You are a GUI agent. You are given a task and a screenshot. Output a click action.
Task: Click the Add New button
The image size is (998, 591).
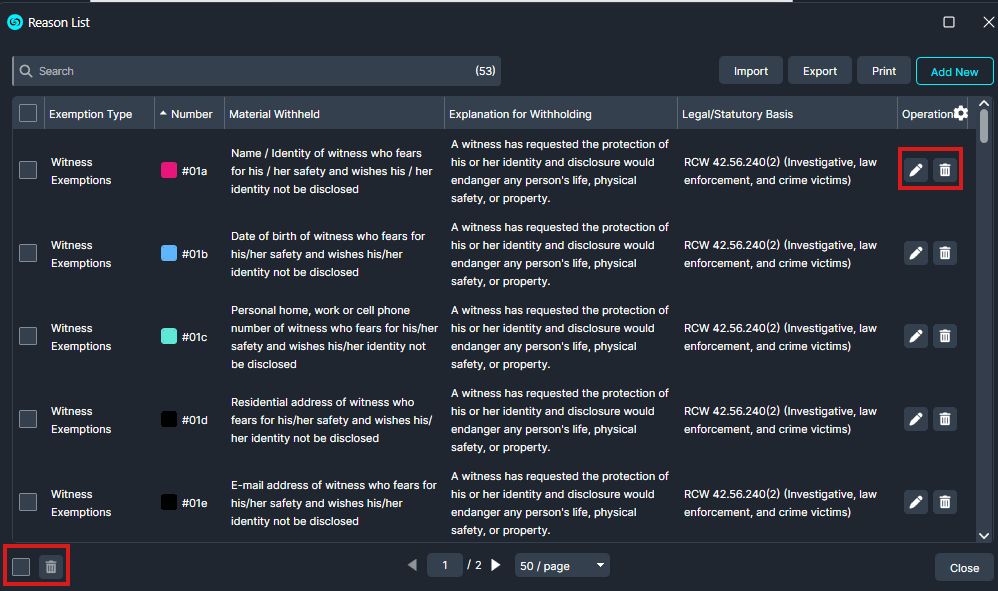pyautogui.click(x=954, y=71)
